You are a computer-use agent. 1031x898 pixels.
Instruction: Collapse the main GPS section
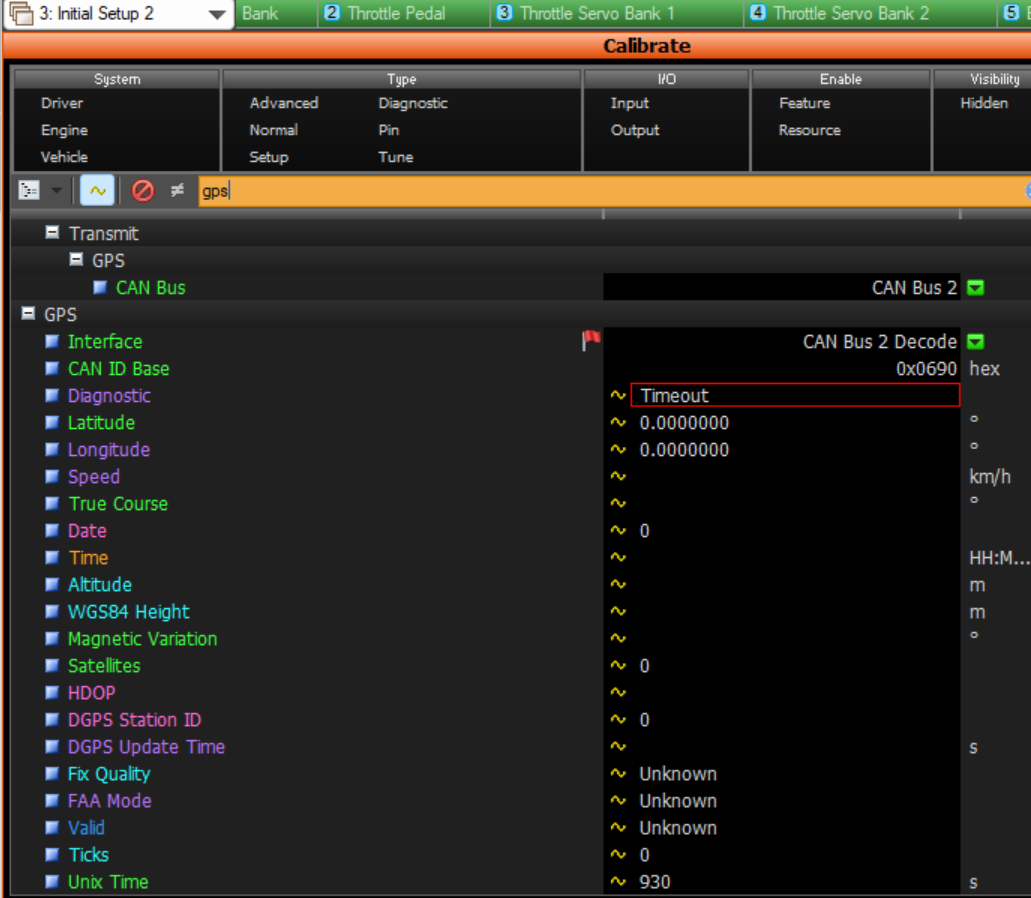26,313
